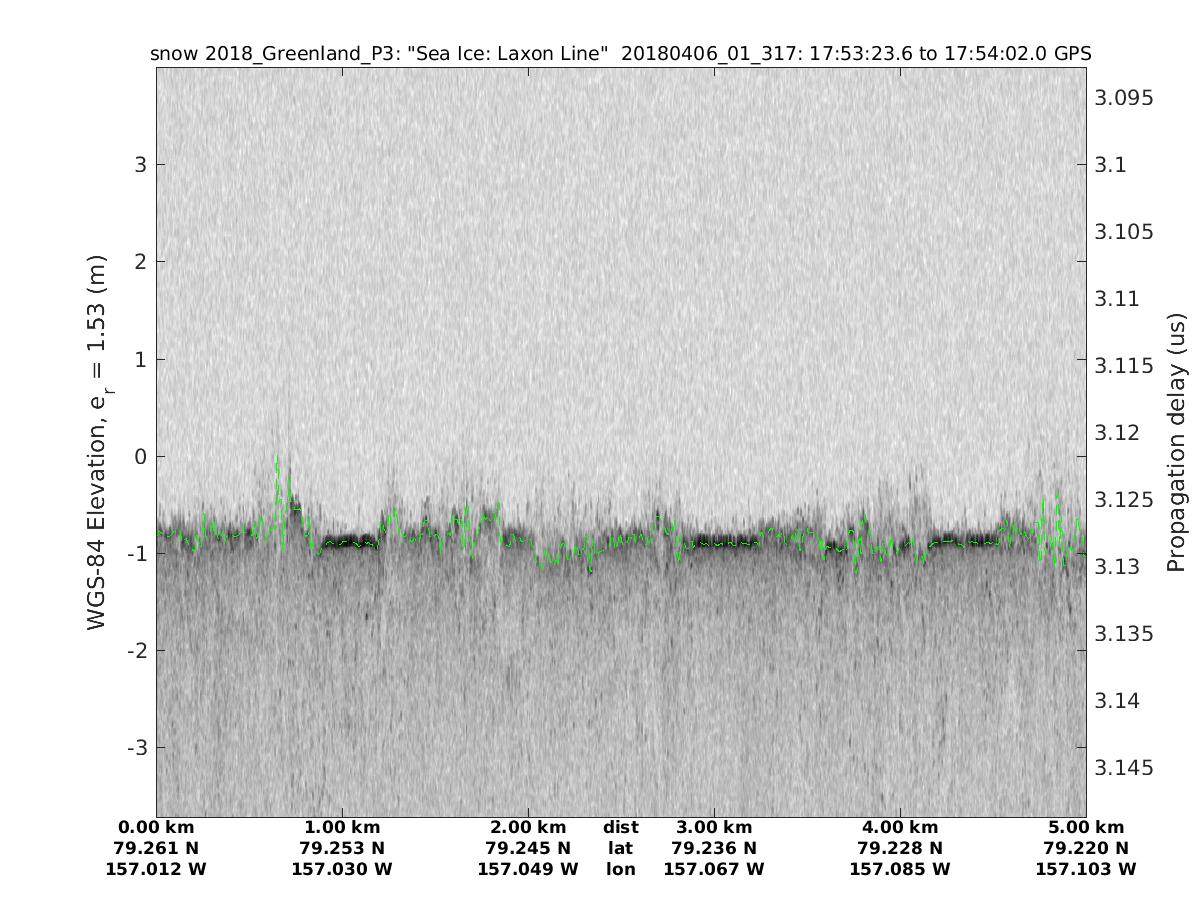Screen dimensions: 1200x900
Task: Click the "79.261 N" latitude label
Action: click(x=156, y=848)
